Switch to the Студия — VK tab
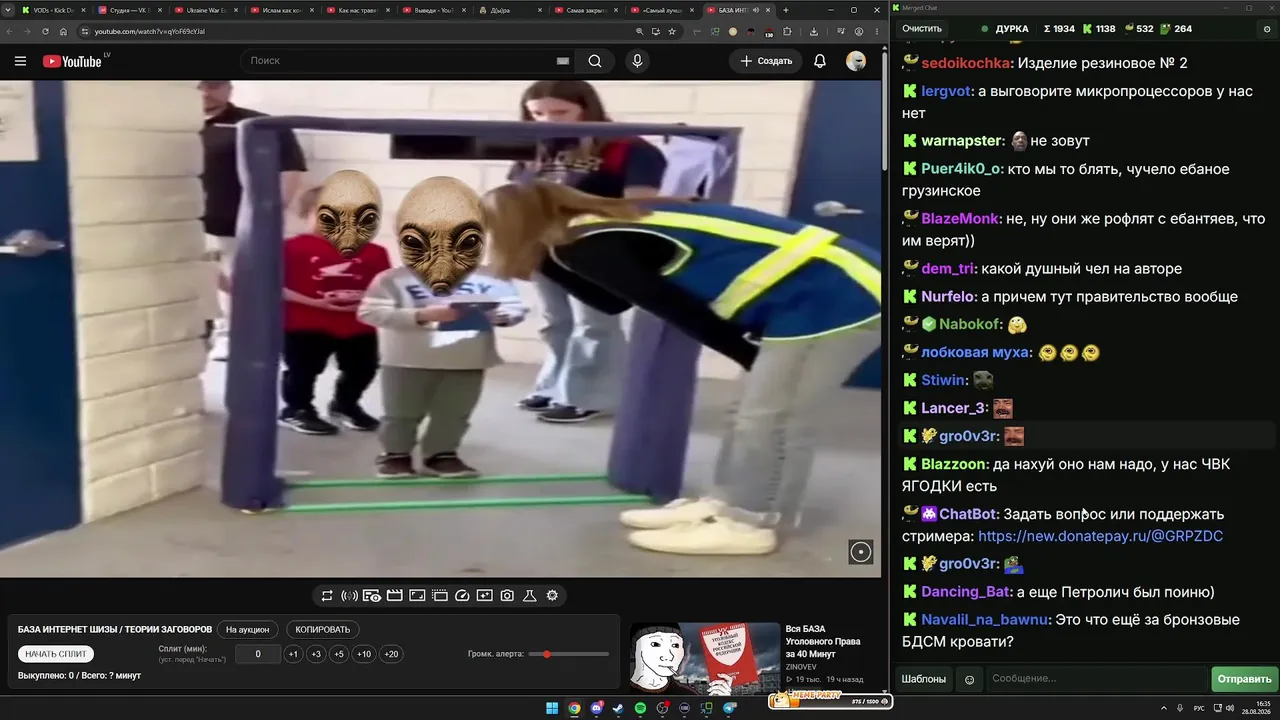 pos(128,10)
